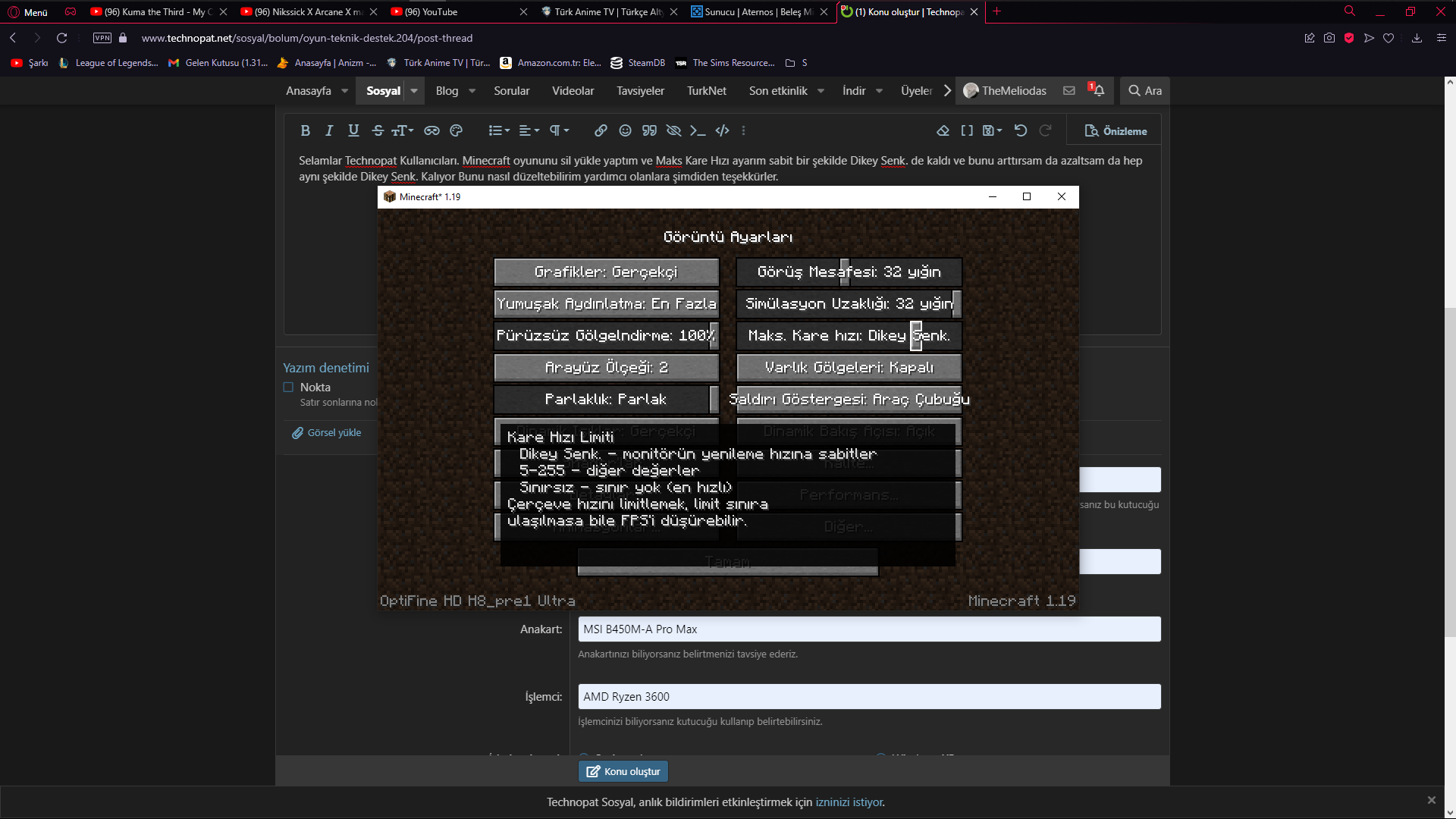Image resolution: width=1456 pixels, height=819 pixels.
Task: Insert a quote block with quotation icon
Action: pyautogui.click(x=649, y=130)
